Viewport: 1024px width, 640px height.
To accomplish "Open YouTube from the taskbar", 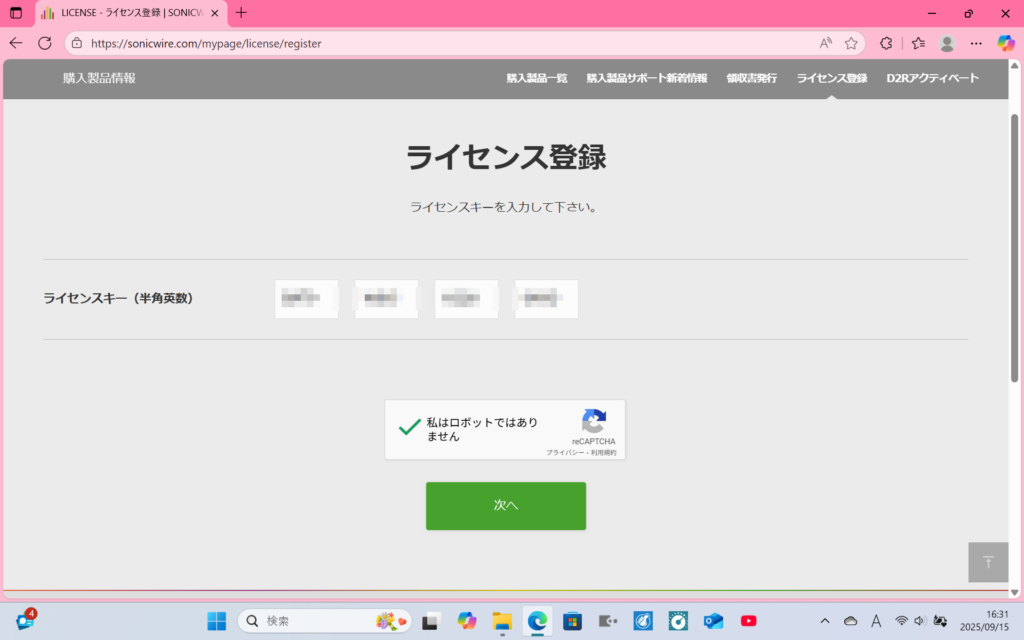I will pyautogui.click(x=748, y=621).
